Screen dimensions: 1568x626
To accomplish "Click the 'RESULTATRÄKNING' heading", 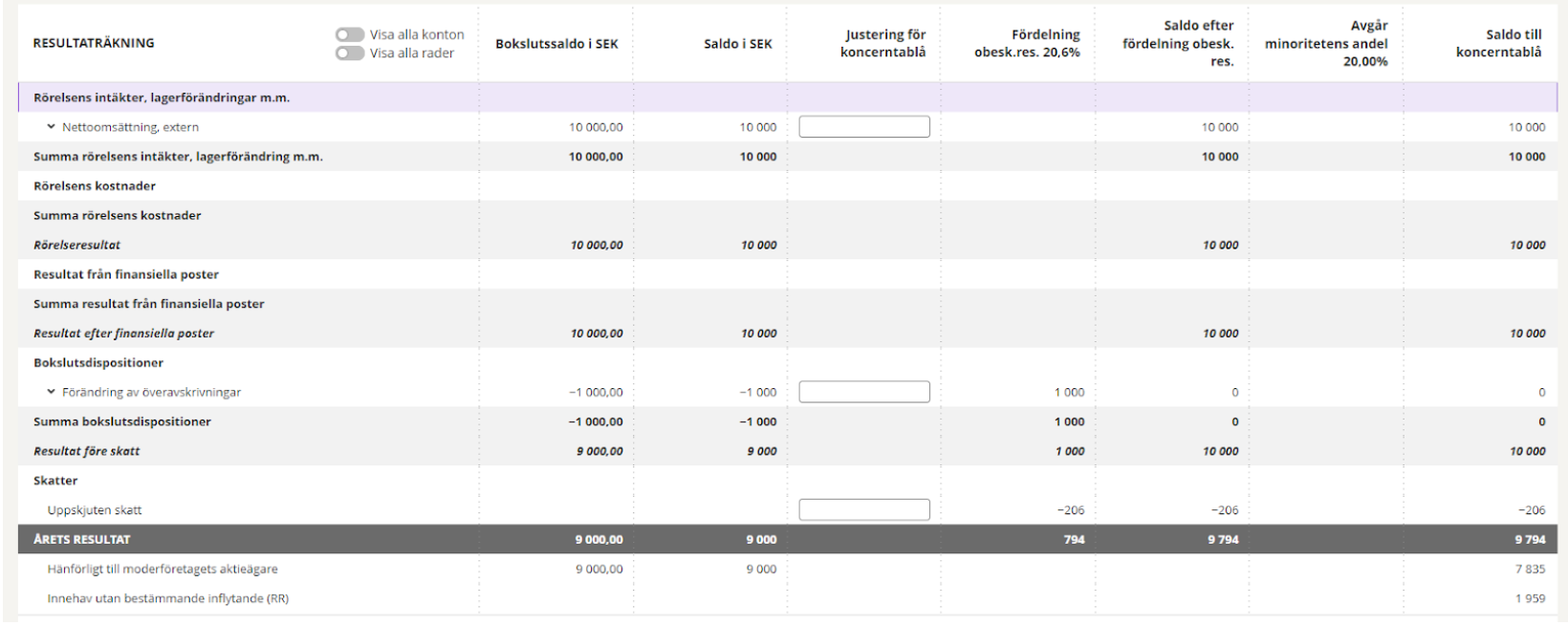I will pos(94,44).
